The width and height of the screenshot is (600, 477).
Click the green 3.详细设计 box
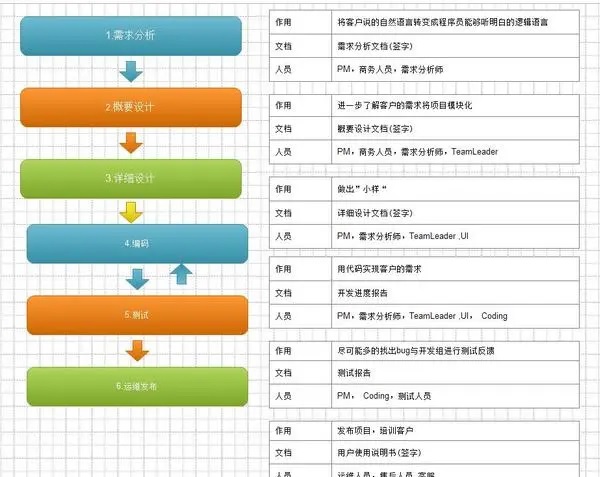(131, 178)
